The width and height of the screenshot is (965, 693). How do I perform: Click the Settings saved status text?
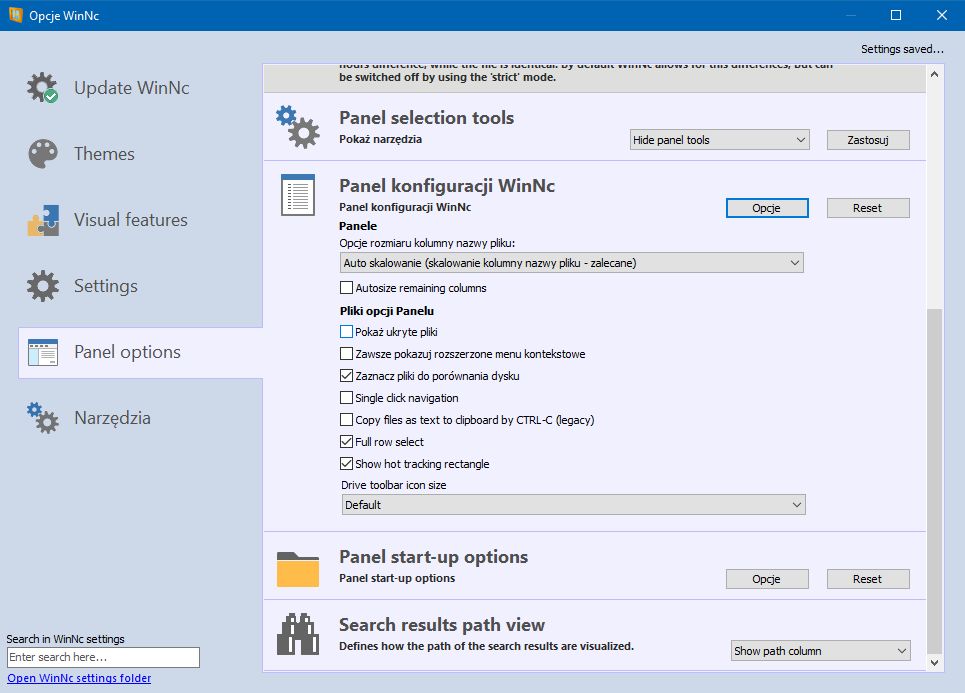click(x=902, y=49)
